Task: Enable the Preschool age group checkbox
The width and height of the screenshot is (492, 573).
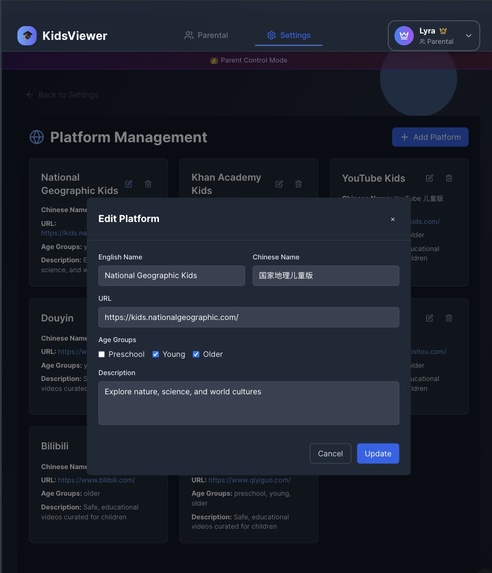Action: pyautogui.click(x=102, y=354)
